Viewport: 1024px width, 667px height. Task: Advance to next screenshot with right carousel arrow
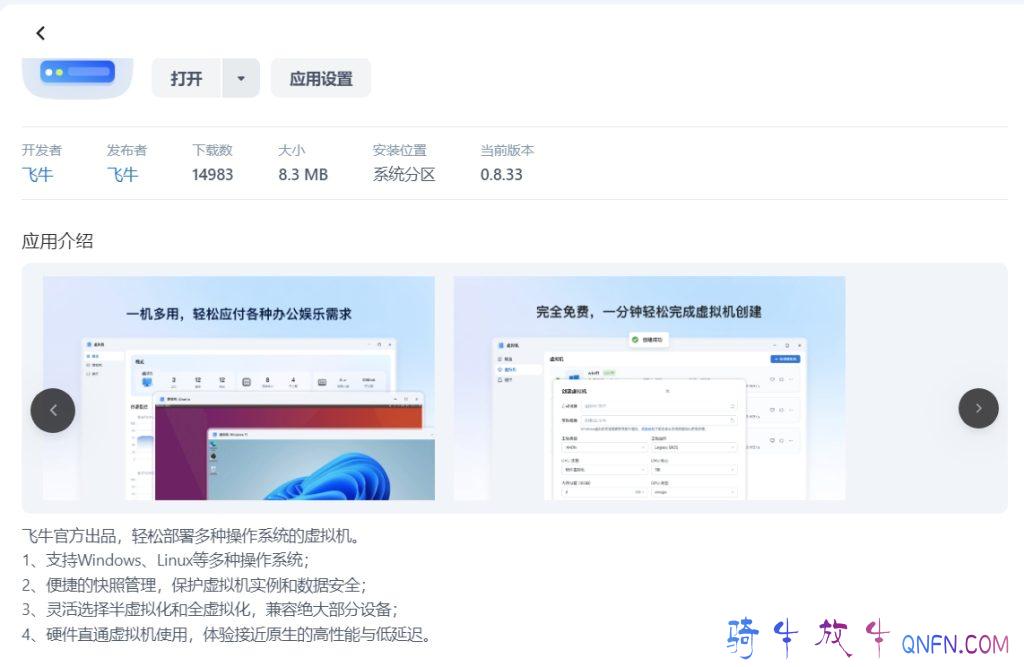coord(978,408)
